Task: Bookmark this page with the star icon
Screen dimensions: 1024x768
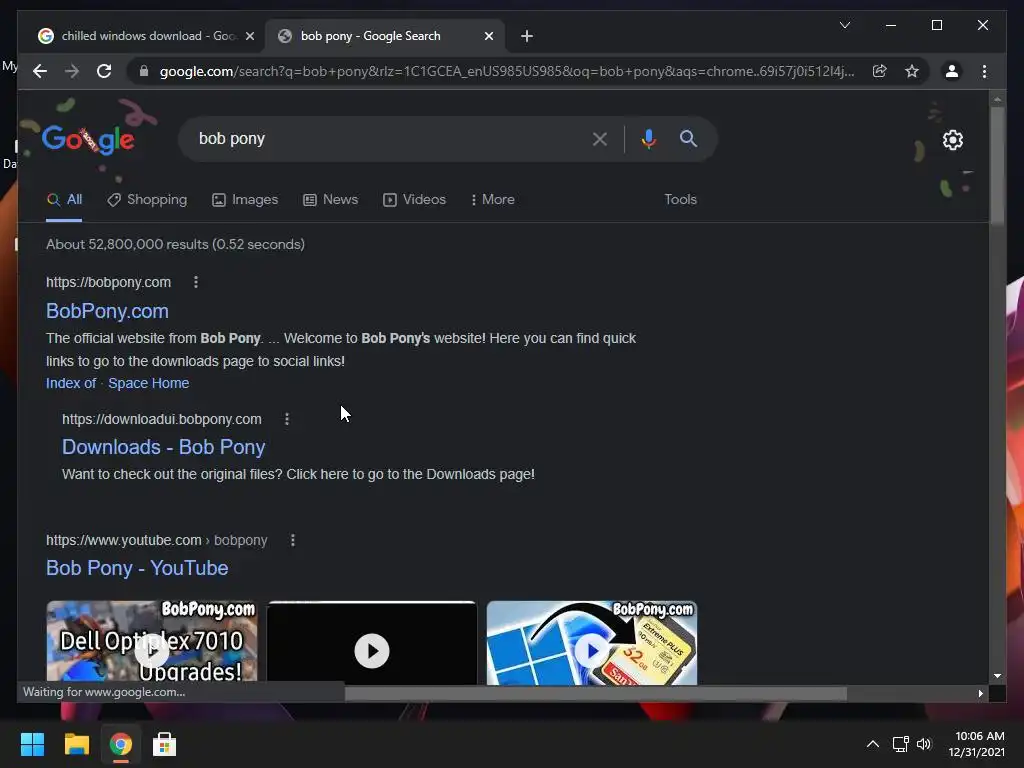Action: (x=912, y=71)
